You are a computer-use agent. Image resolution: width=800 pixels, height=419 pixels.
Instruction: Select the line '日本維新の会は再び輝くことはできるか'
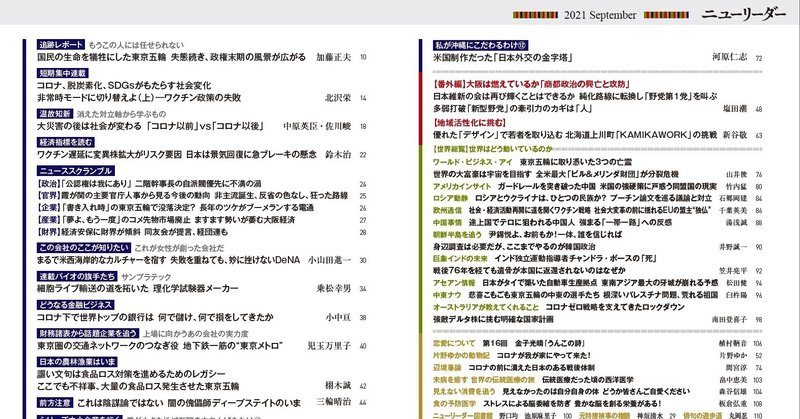point(503,96)
